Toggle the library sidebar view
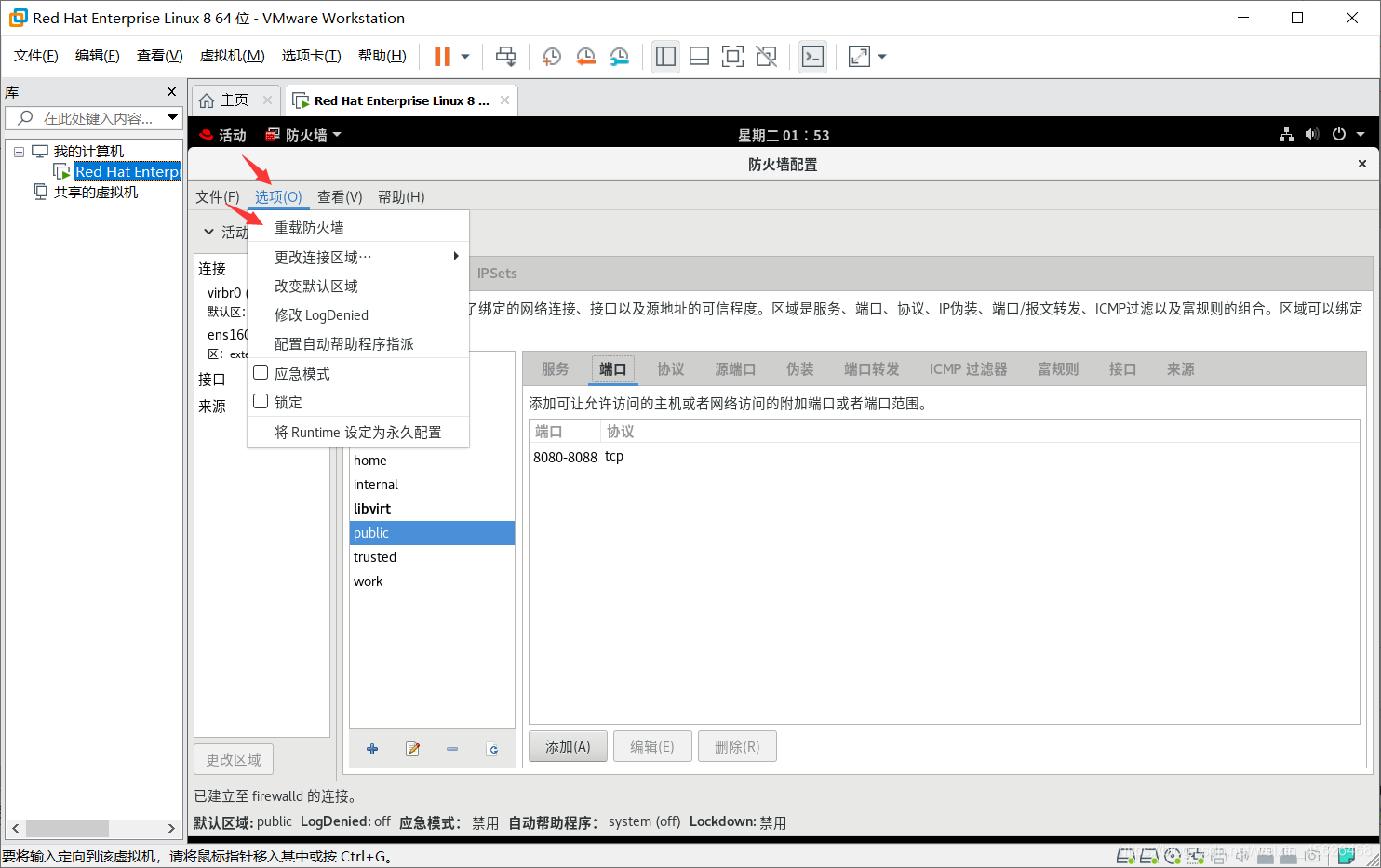This screenshot has height=868, width=1381. pyautogui.click(x=665, y=57)
